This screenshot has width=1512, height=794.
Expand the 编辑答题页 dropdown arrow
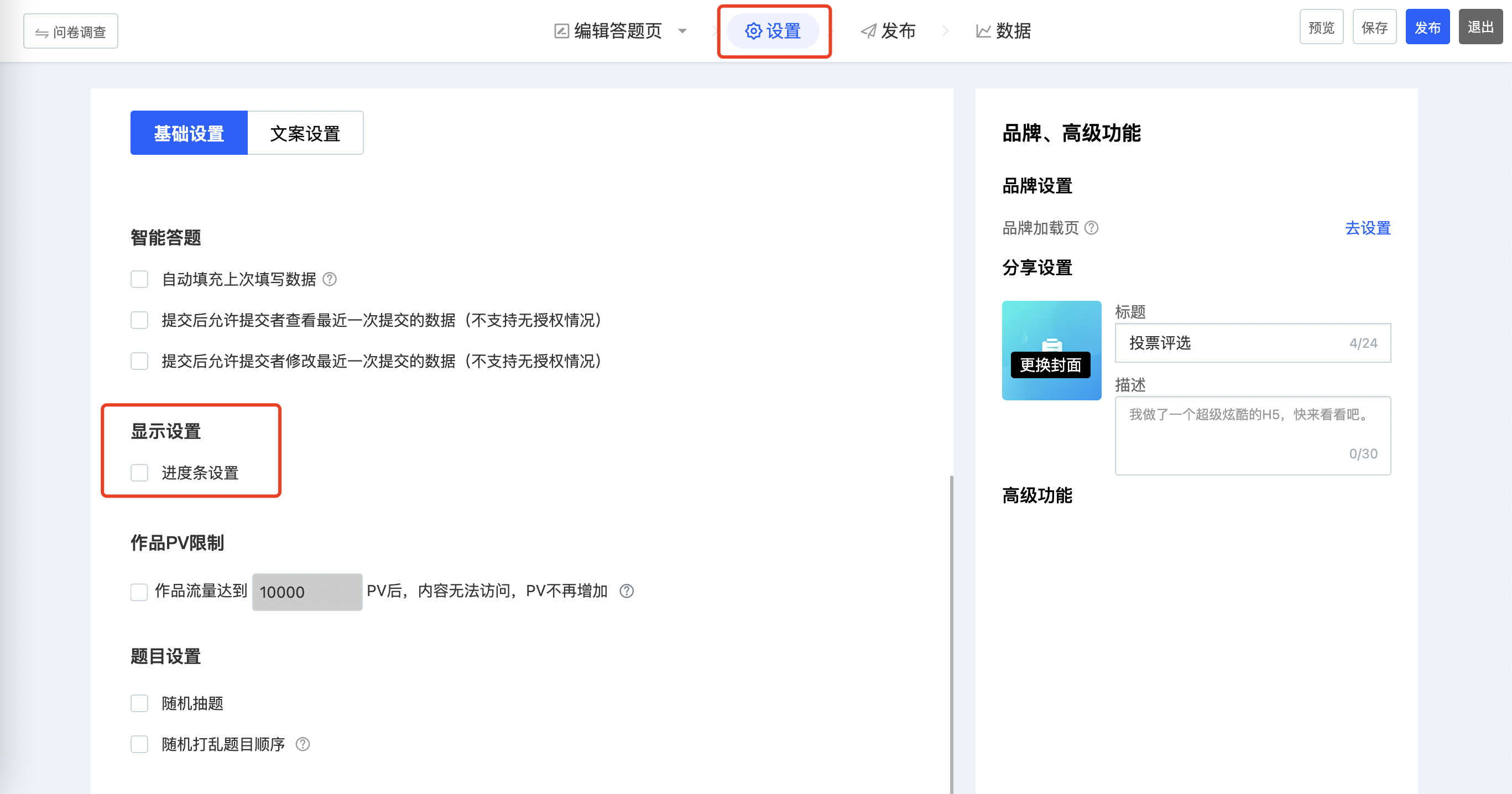click(682, 31)
